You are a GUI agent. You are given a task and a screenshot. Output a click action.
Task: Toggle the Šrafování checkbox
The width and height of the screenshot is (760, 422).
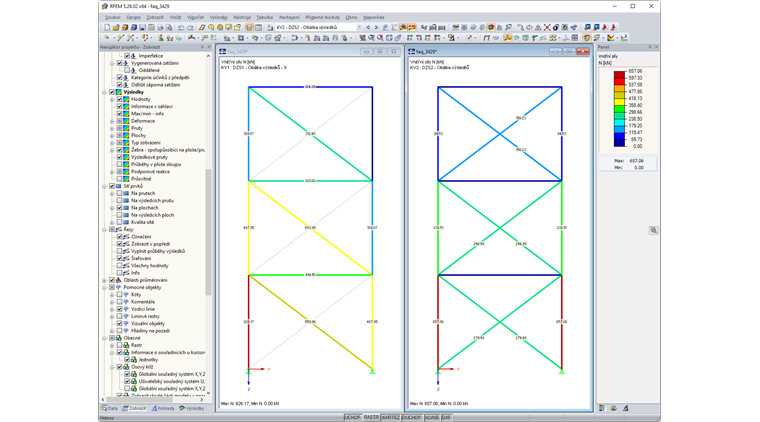click(x=119, y=258)
